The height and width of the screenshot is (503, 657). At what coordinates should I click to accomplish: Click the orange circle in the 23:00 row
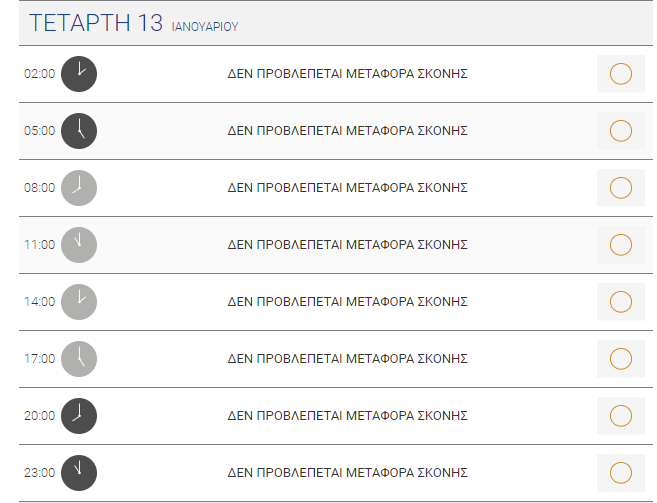coord(621,473)
